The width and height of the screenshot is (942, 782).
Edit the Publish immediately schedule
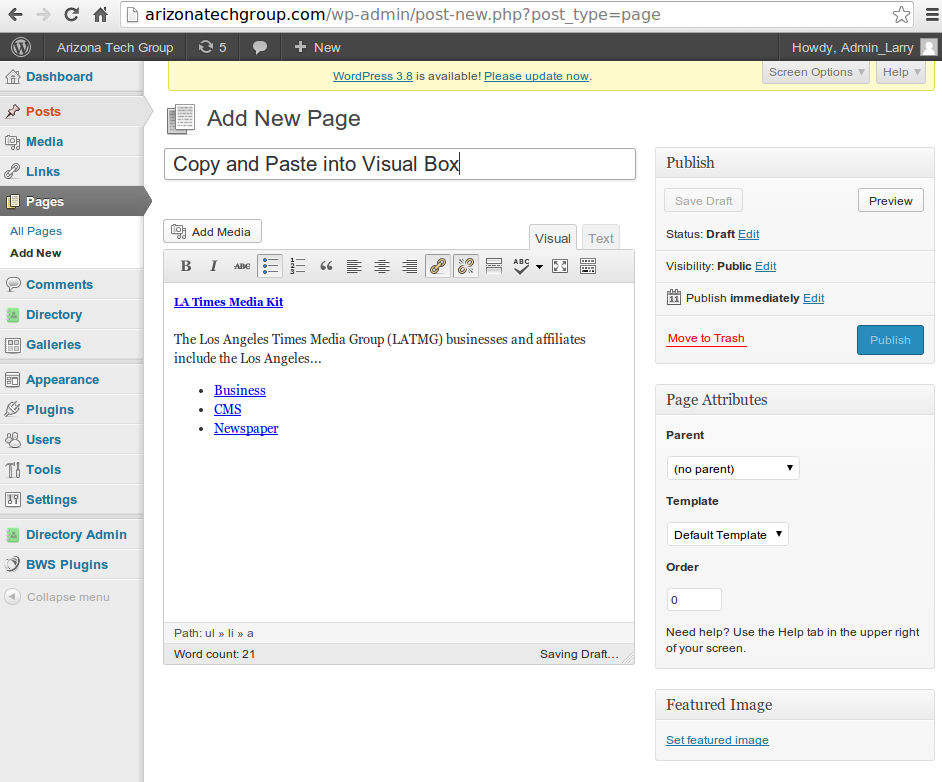tap(813, 298)
